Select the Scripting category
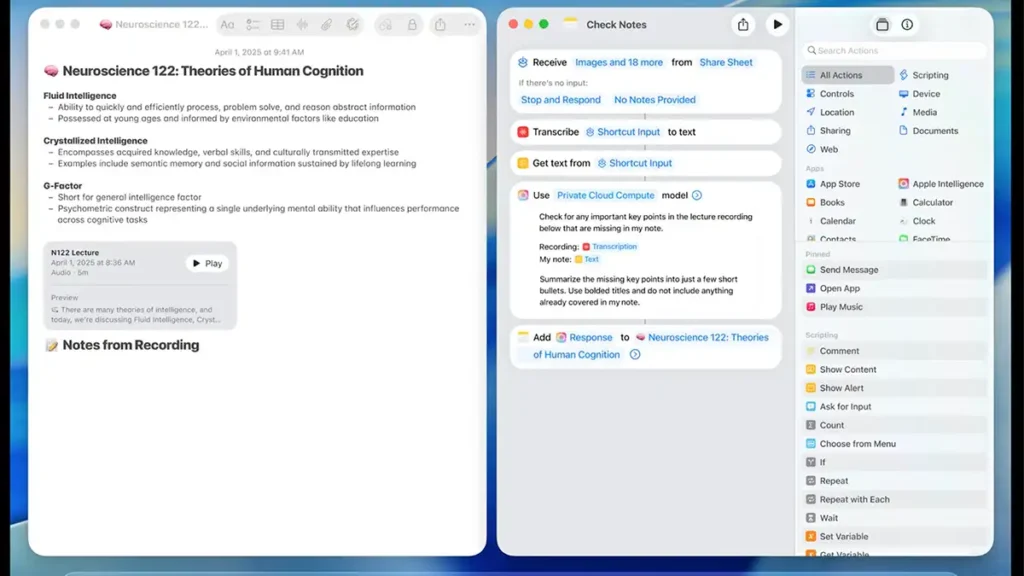This screenshot has width=1024, height=576. (x=929, y=75)
